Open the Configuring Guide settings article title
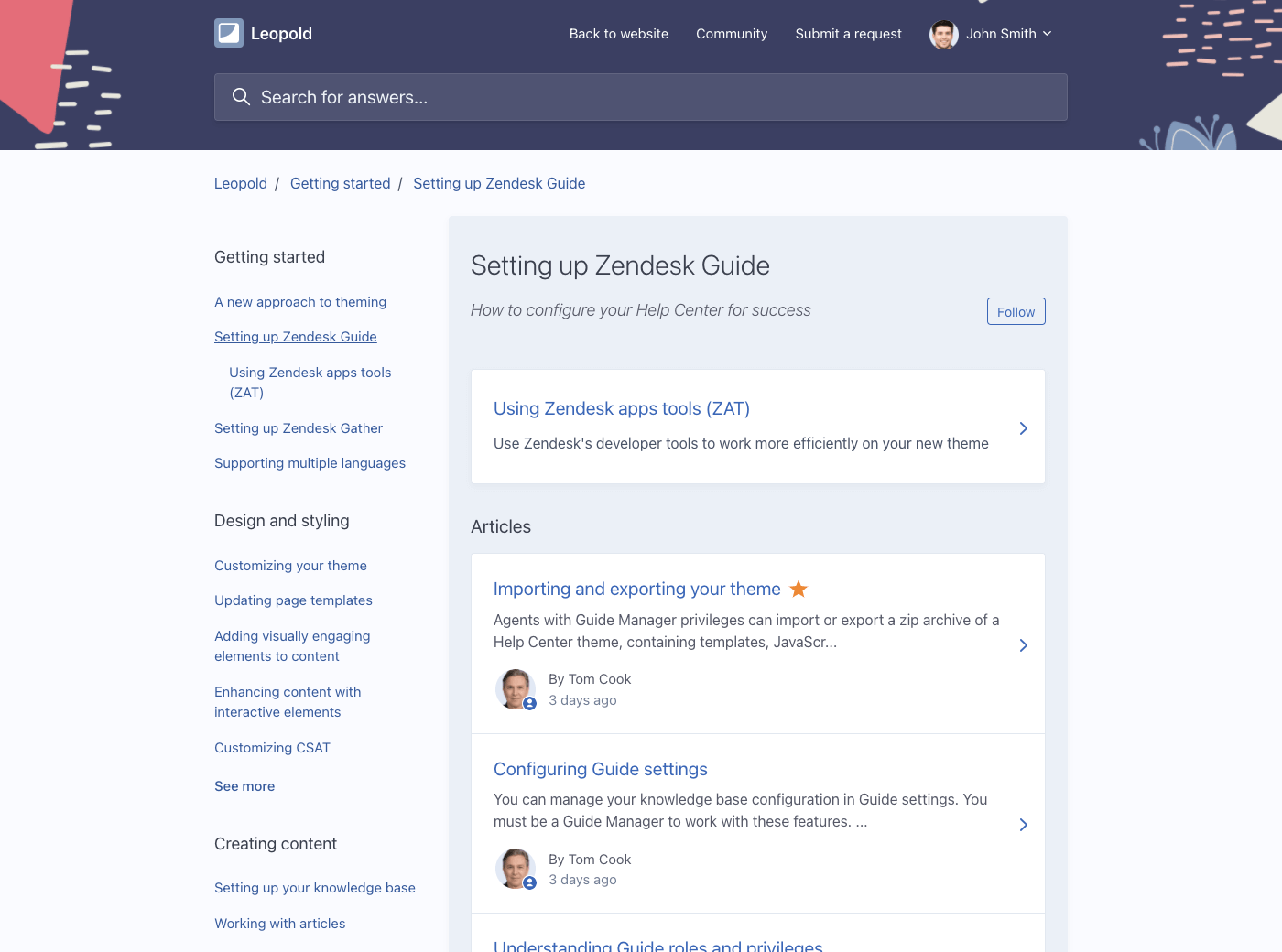Viewport: 1282px width, 952px height. tap(601, 769)
